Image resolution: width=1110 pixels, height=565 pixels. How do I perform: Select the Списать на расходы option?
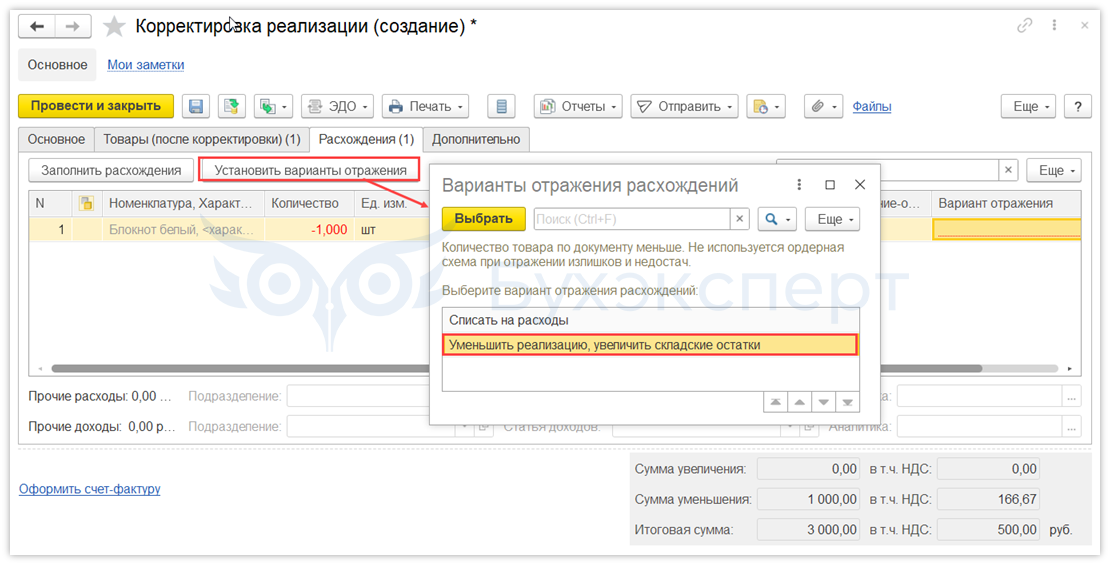pyautogui.click(x=509, y=320)
